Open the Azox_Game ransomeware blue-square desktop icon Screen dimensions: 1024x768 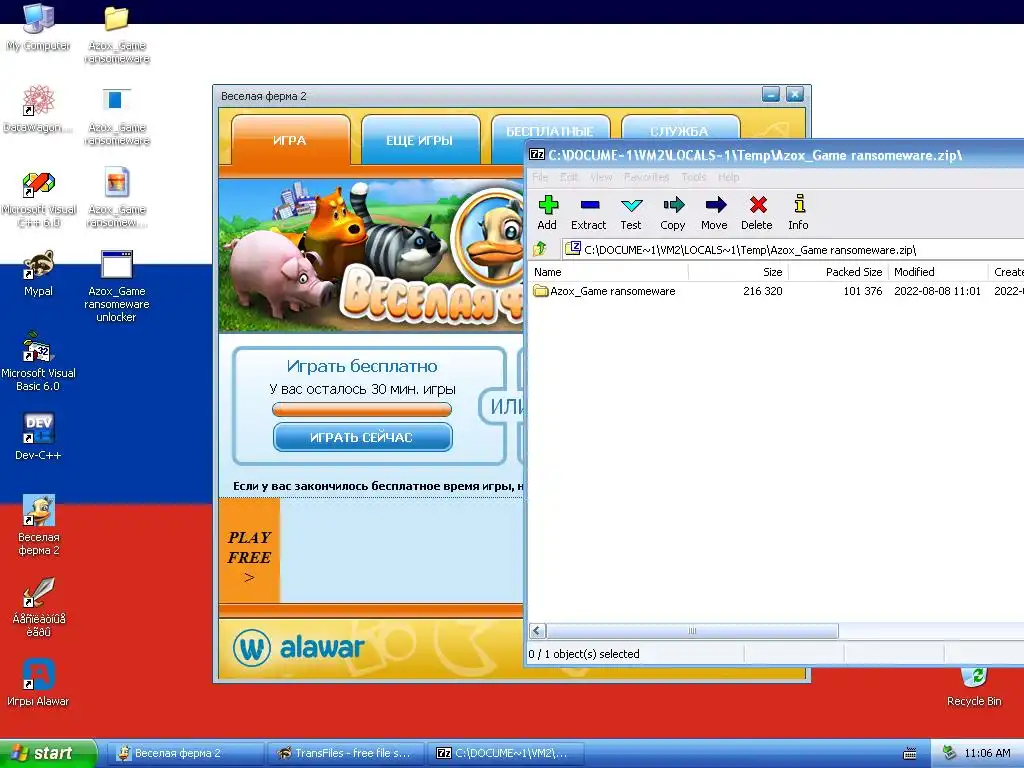click(x=117, y=116)
